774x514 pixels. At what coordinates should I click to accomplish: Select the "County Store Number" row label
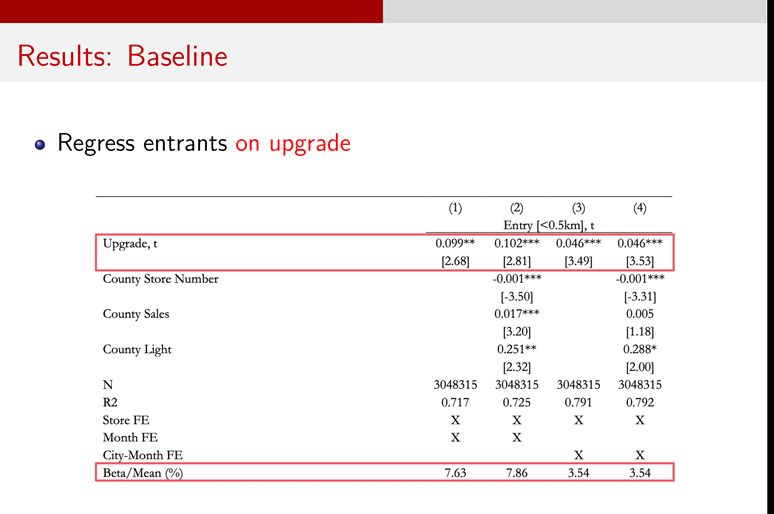point(160,279)
